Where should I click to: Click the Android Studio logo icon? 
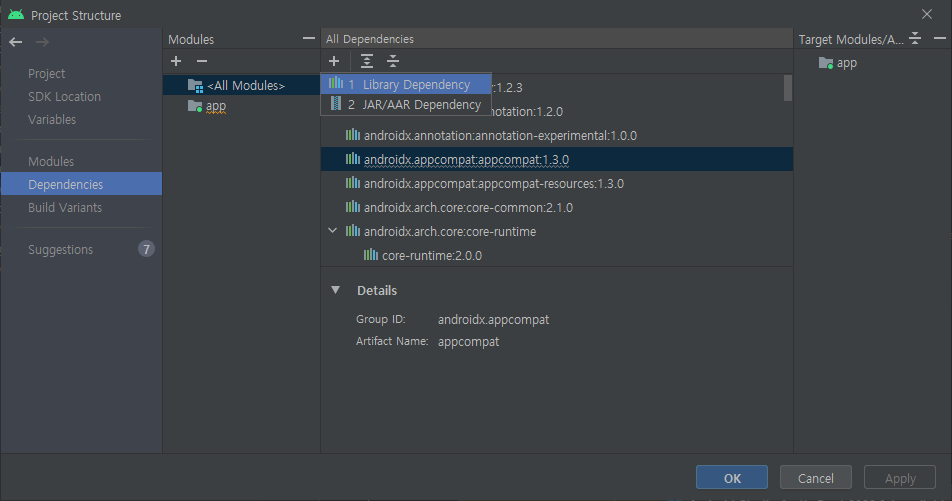coord(16,15)
